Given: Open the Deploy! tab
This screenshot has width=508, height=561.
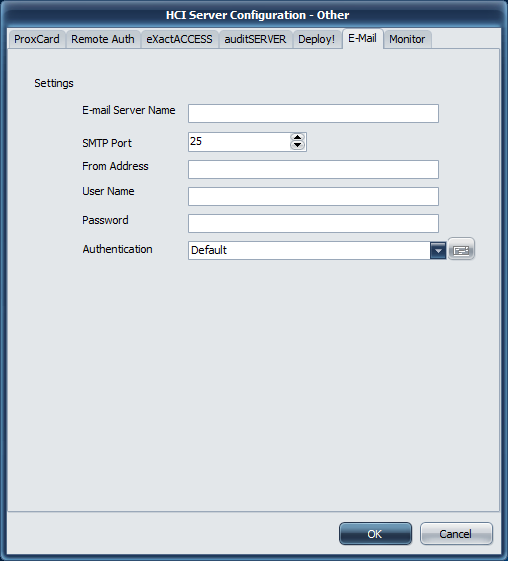Looking at the screenshot, I should pyautogui.click(x=317, y=39).
